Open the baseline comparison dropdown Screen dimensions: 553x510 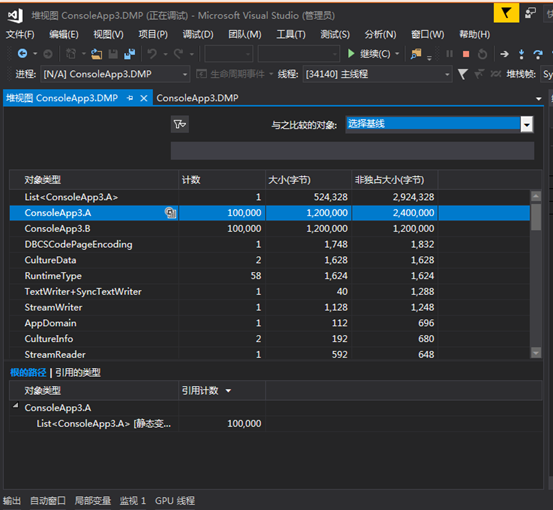click(527, 125)
